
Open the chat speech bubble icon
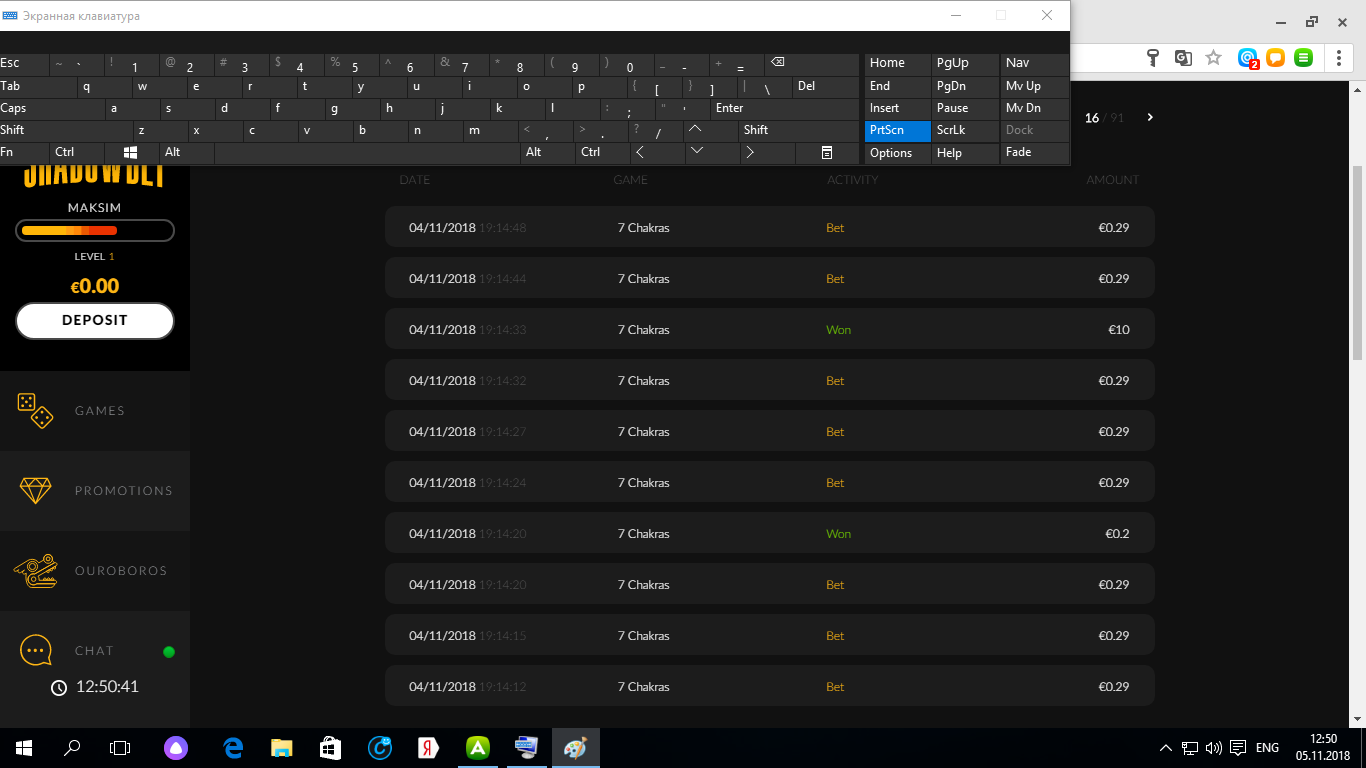point(36,651)
